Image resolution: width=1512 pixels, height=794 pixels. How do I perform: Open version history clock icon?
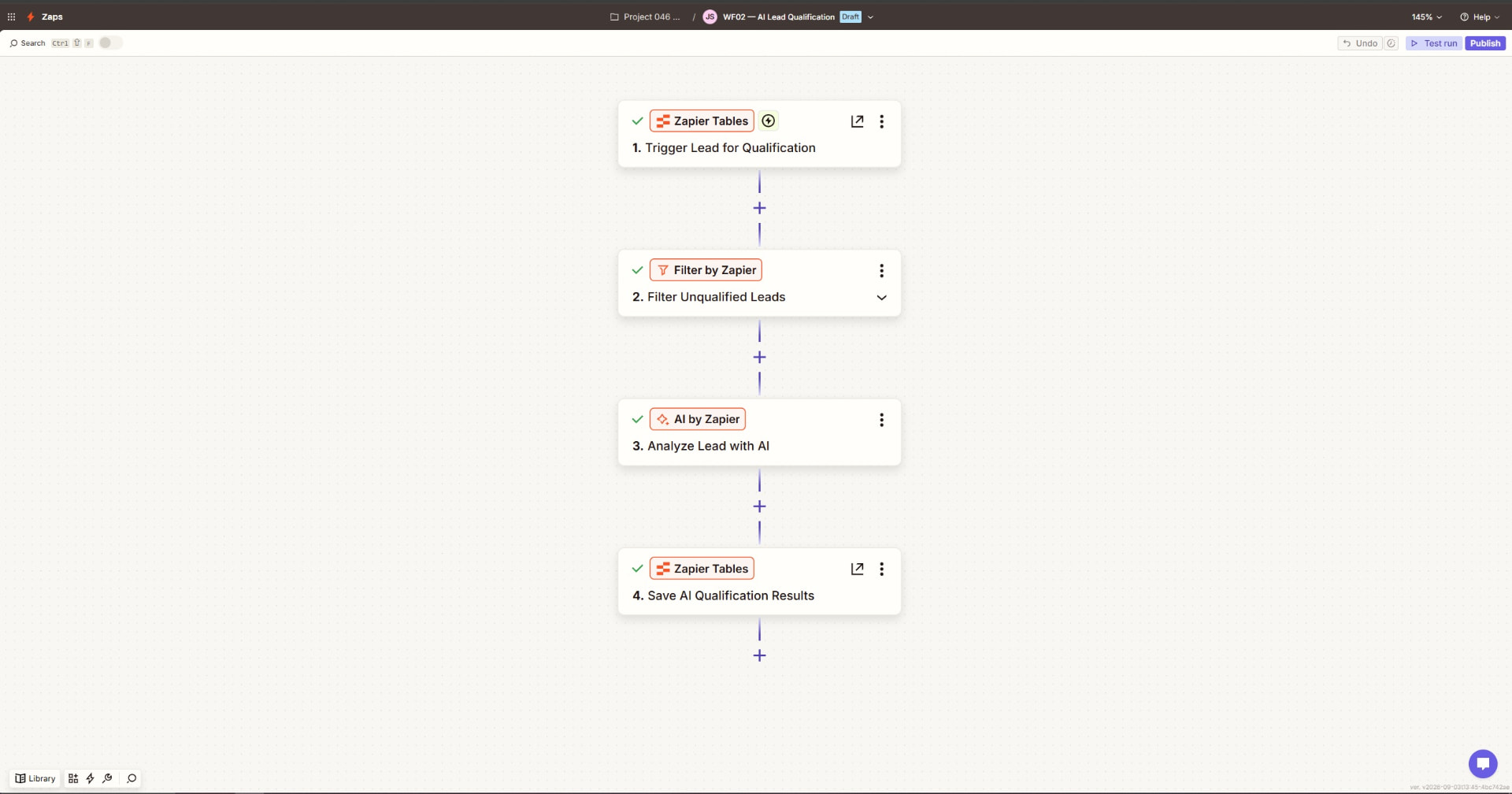1392,43
